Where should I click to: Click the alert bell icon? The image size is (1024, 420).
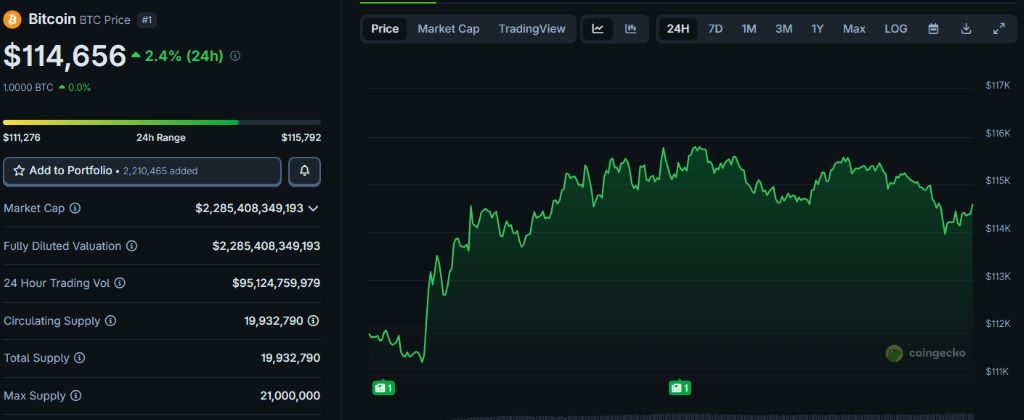(304, 171)
